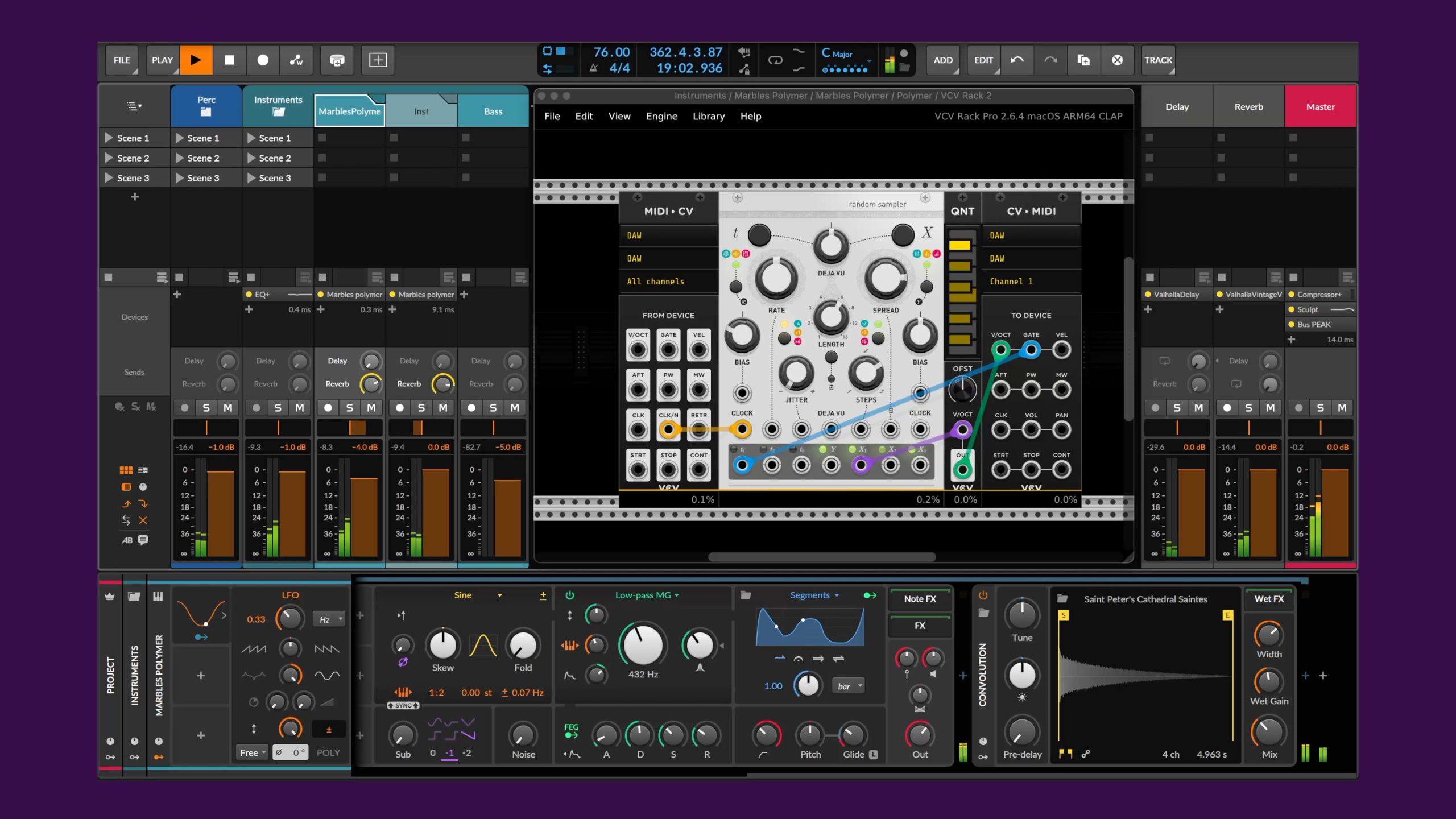
Task: Click the duplicate icon next to redo
Action: [1083, 60]
